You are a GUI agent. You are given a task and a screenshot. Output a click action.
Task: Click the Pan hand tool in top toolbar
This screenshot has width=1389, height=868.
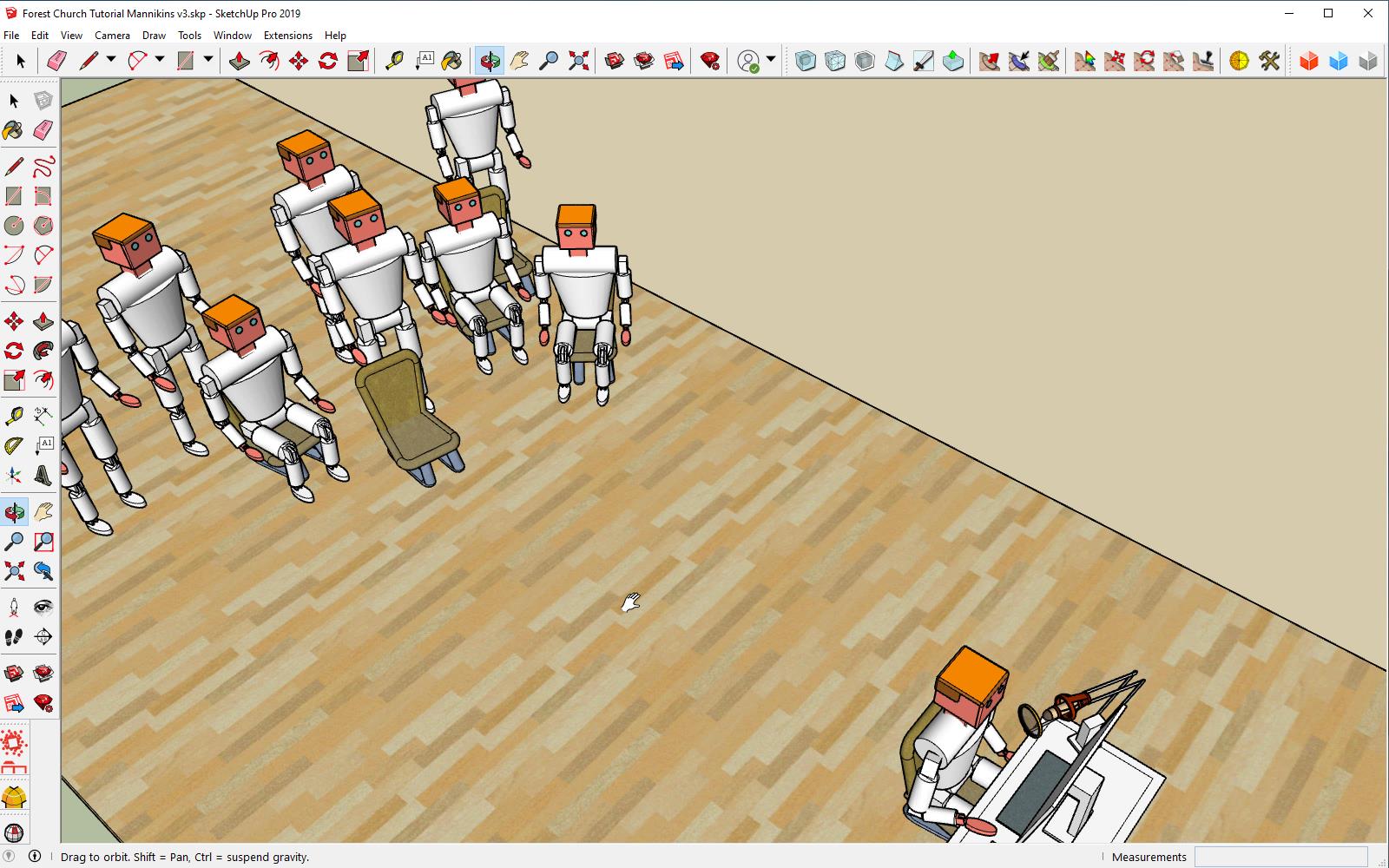click(x=519, y=61)
